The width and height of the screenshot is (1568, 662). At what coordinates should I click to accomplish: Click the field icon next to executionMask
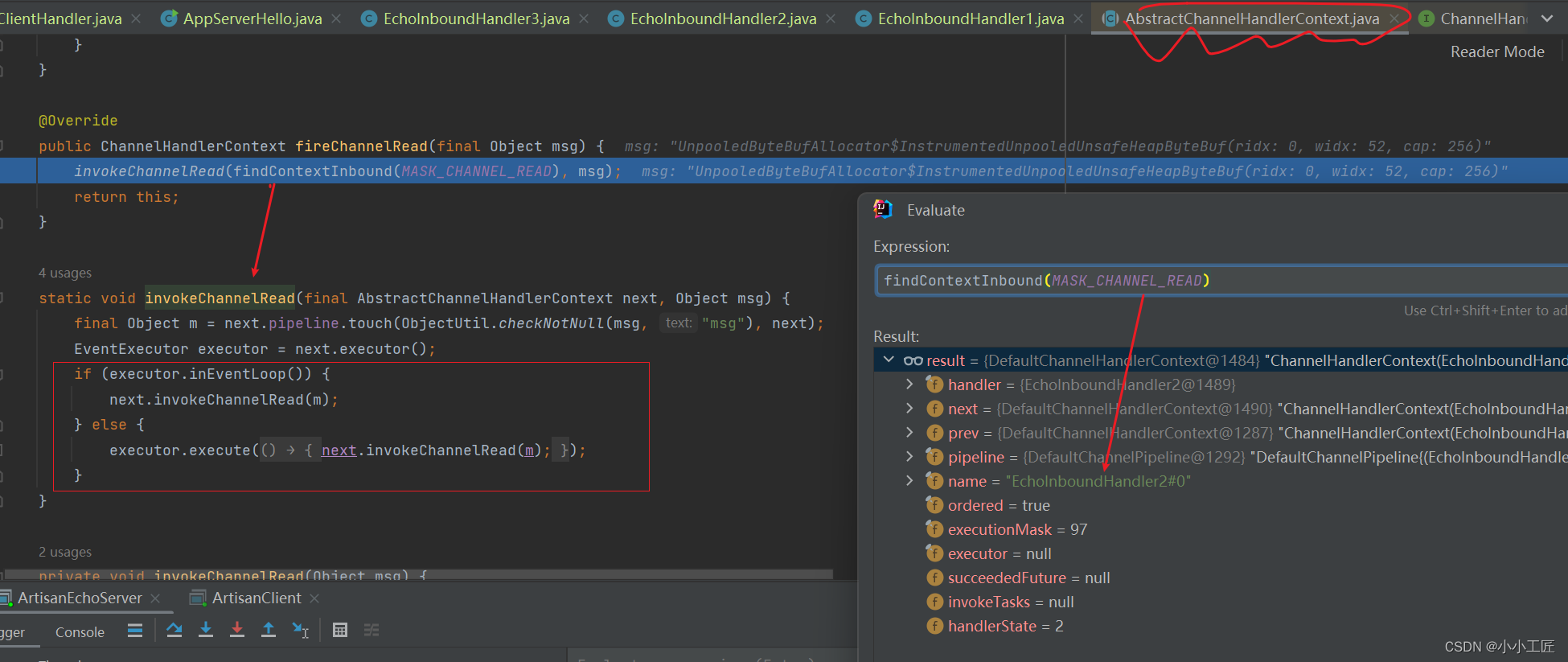934,529
